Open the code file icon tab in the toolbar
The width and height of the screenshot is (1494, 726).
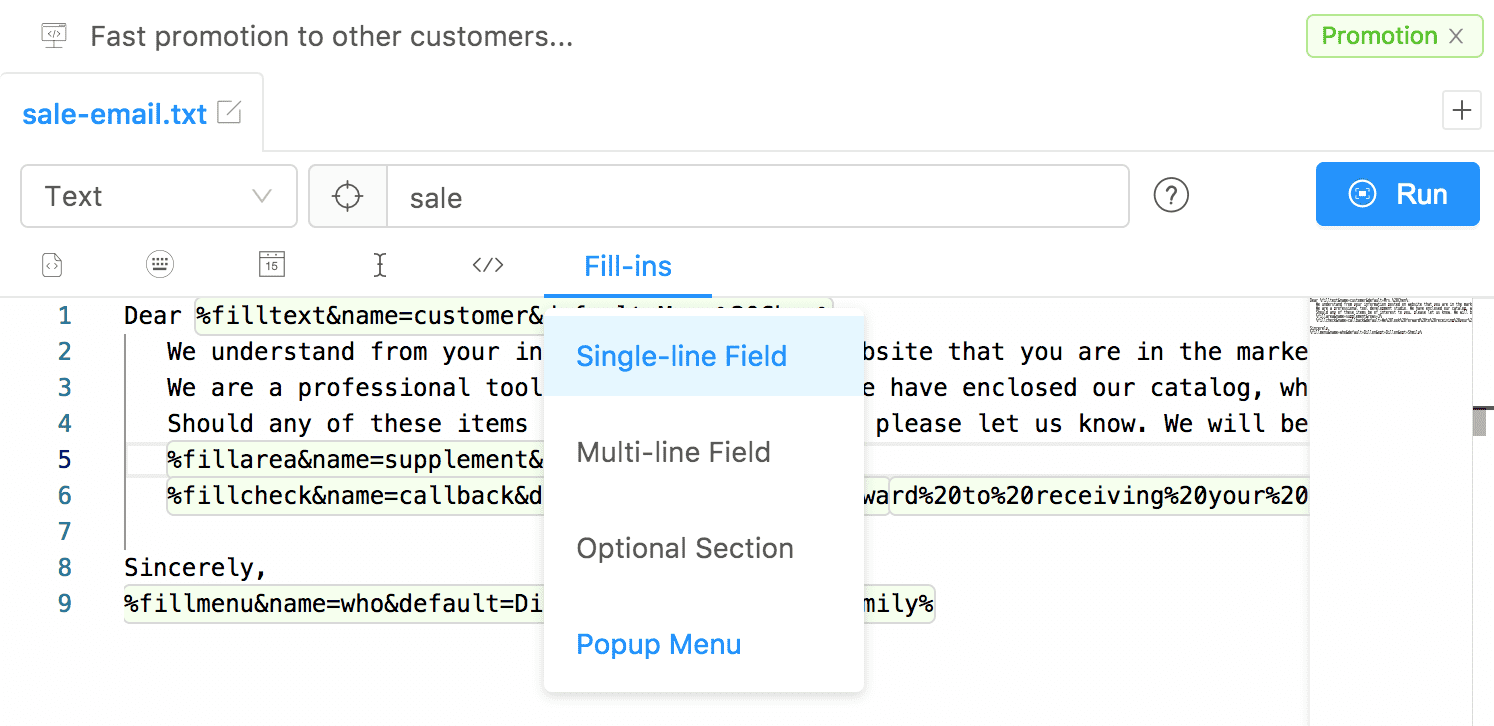[x=52, y=265]
